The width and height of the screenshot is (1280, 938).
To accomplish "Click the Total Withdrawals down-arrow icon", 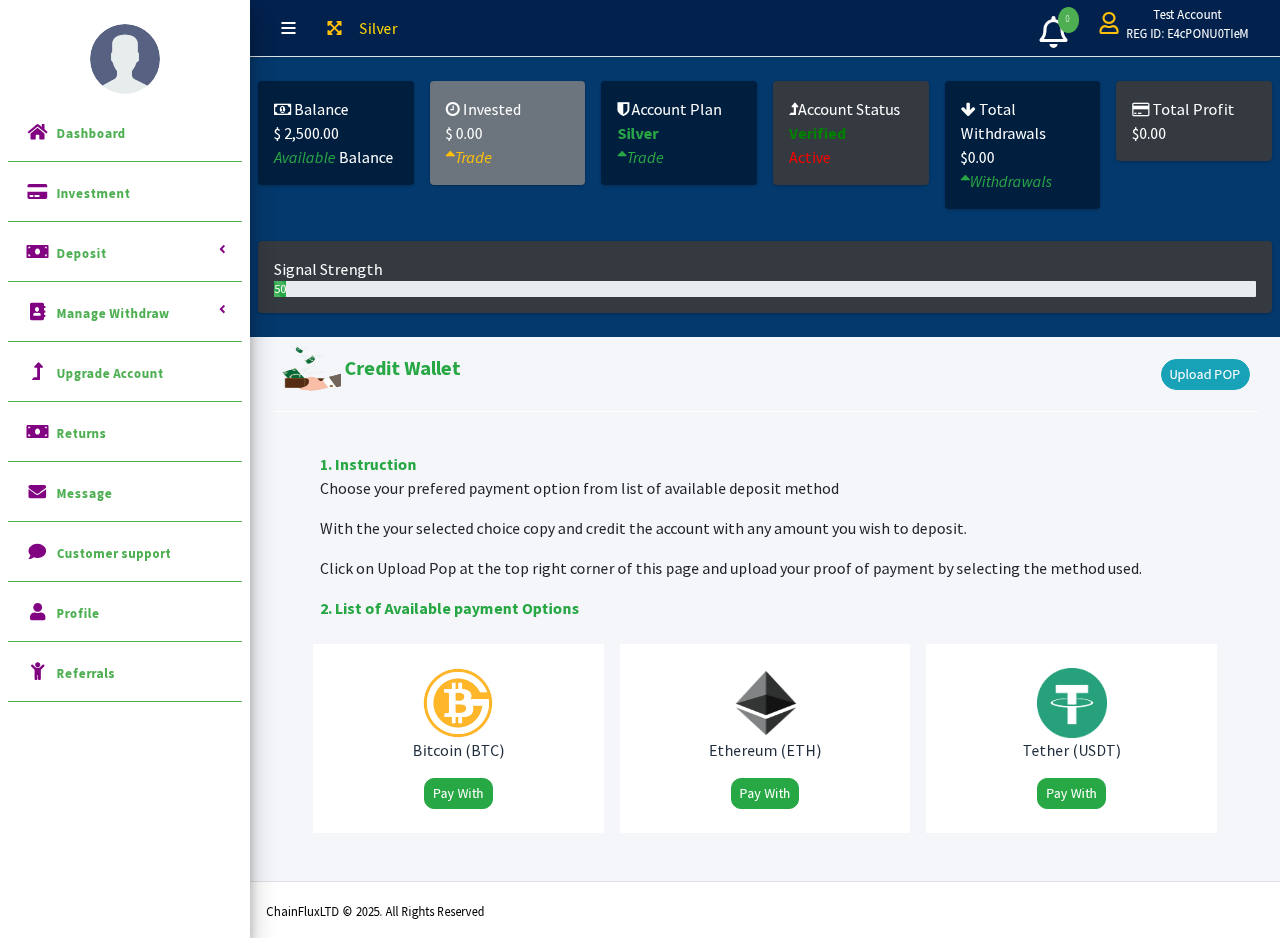I will point(968,109).
